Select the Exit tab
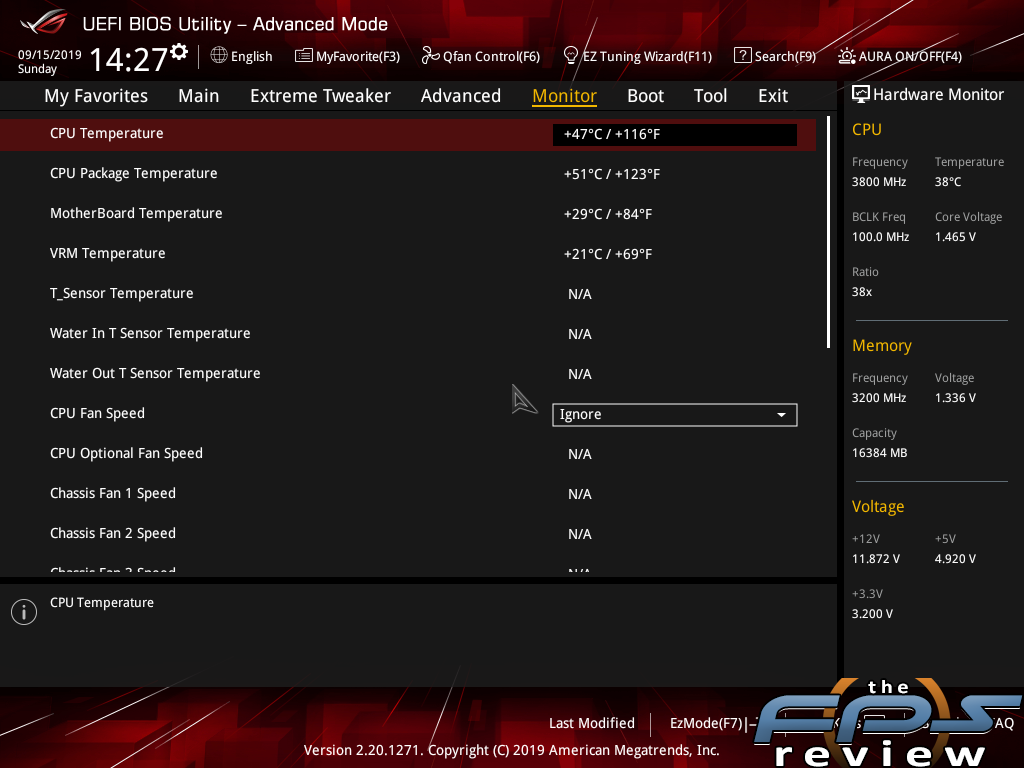Viewport: 1024px width, 768px height. 773,95
